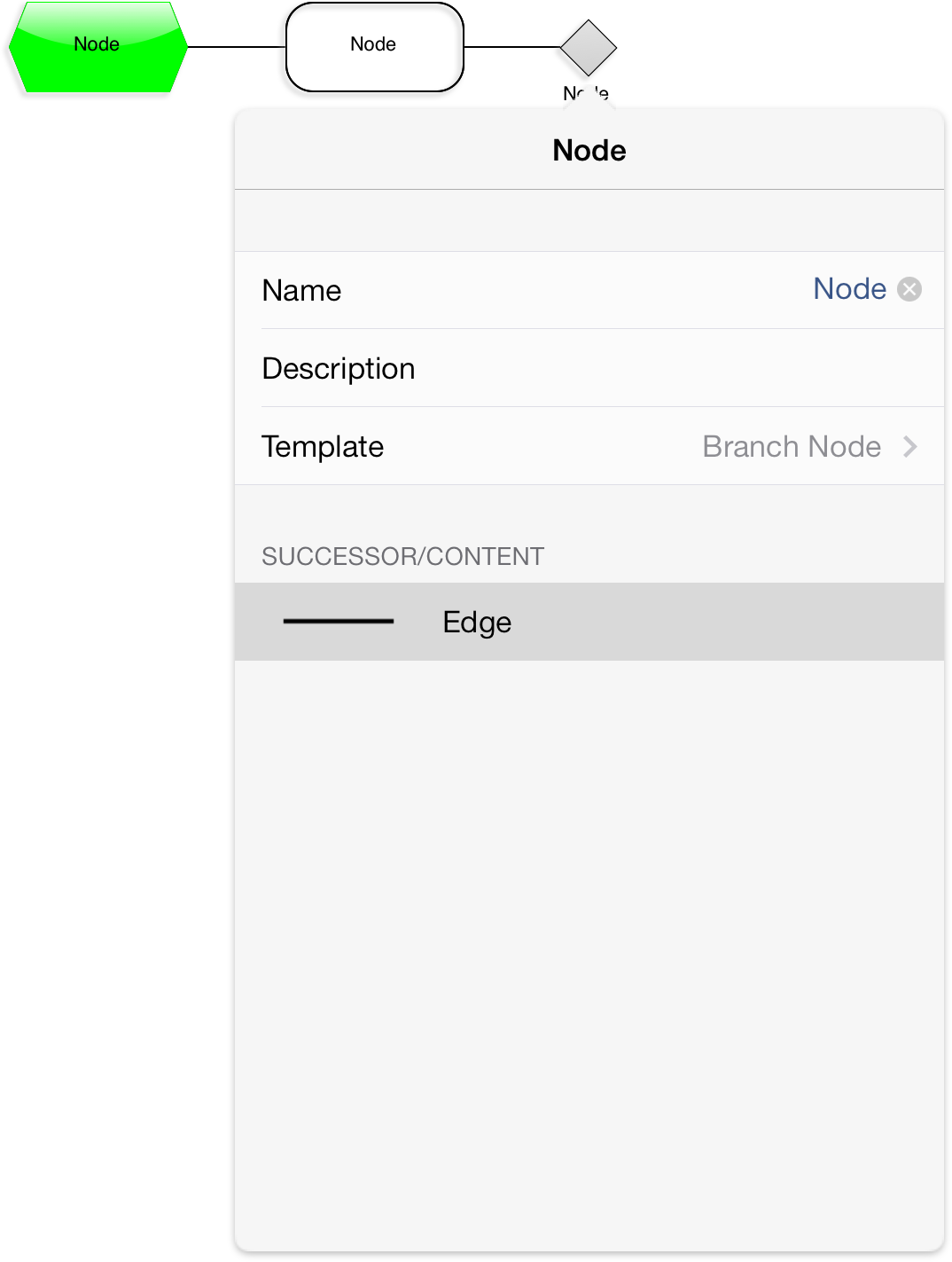Tap the blank gray section above Name
952x1262 pixels.
[x=589, y=221]
